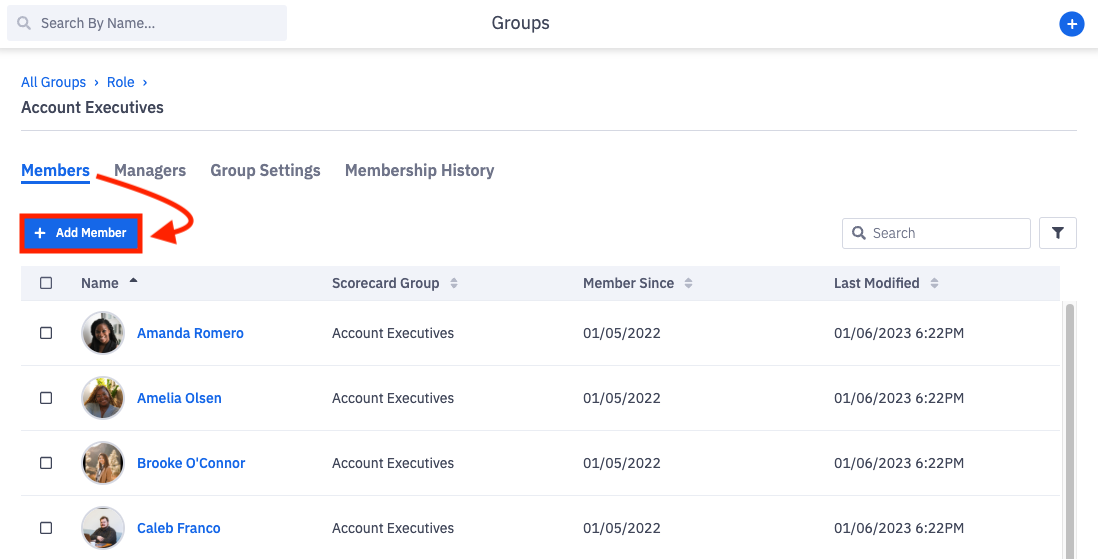
Task: Sort by Last Modified column
Action: tap(934, 283)
